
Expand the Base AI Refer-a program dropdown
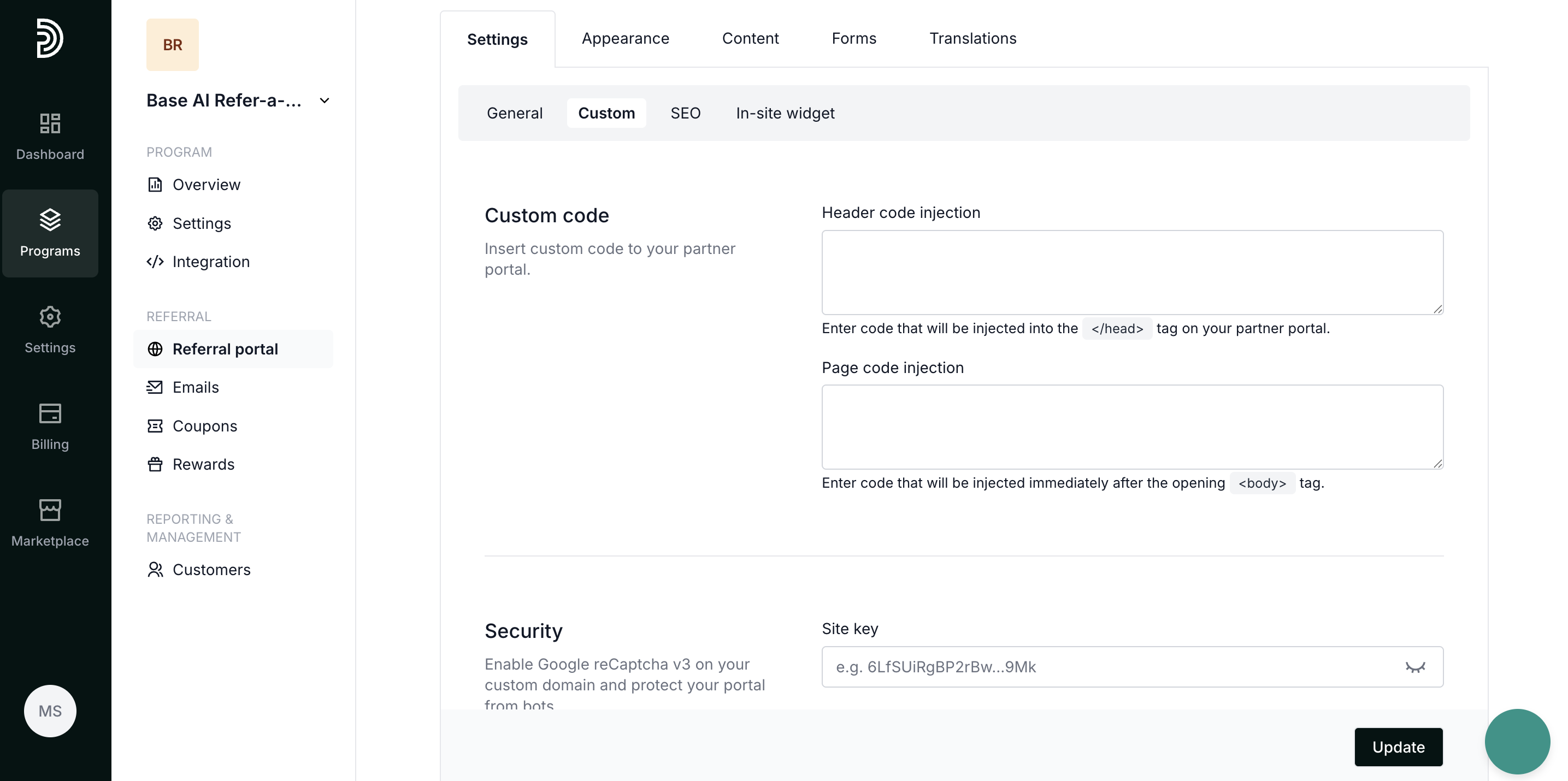click(x=325, y=100)
